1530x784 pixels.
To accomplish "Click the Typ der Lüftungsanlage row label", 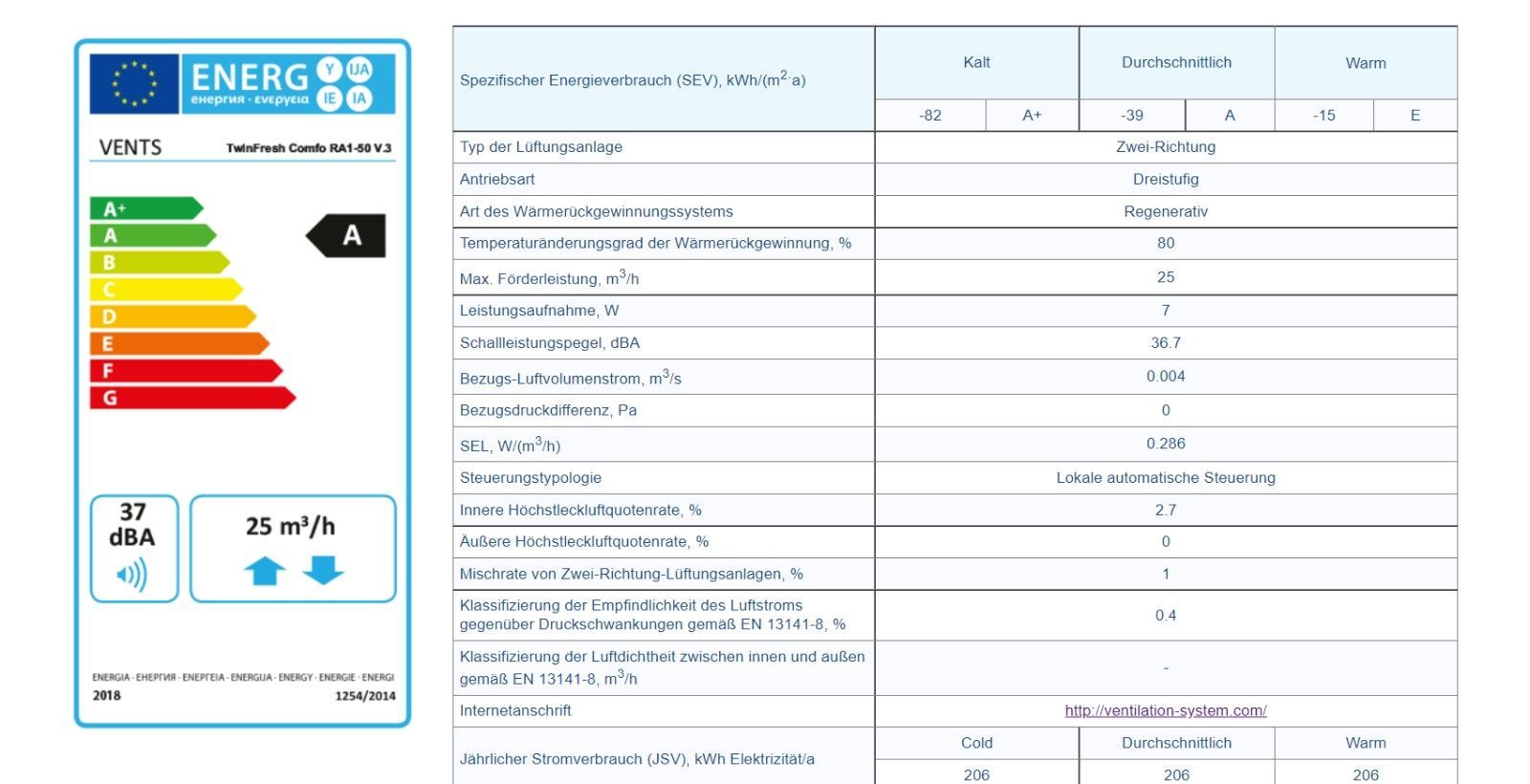I will (541, 146).
